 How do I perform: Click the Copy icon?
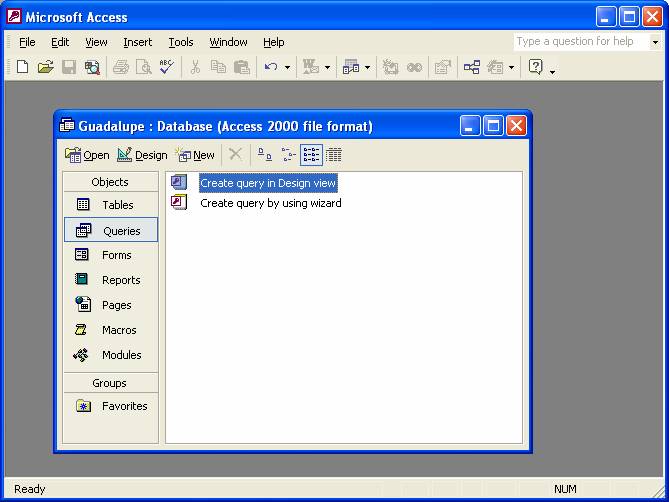tap(218, 67)
